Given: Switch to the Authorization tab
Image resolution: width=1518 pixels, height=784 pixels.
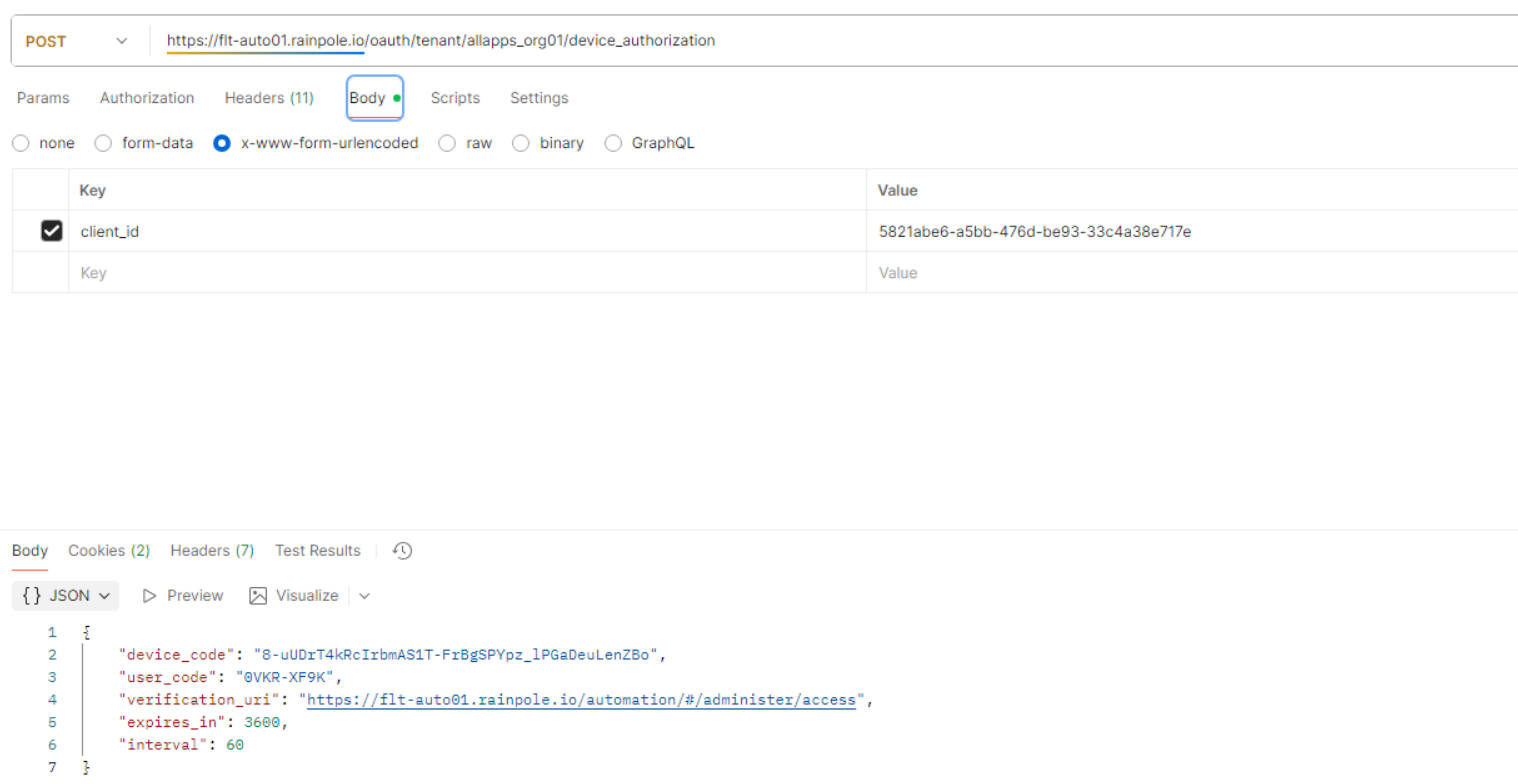Looking at the screenshot, I should (147, 98).
